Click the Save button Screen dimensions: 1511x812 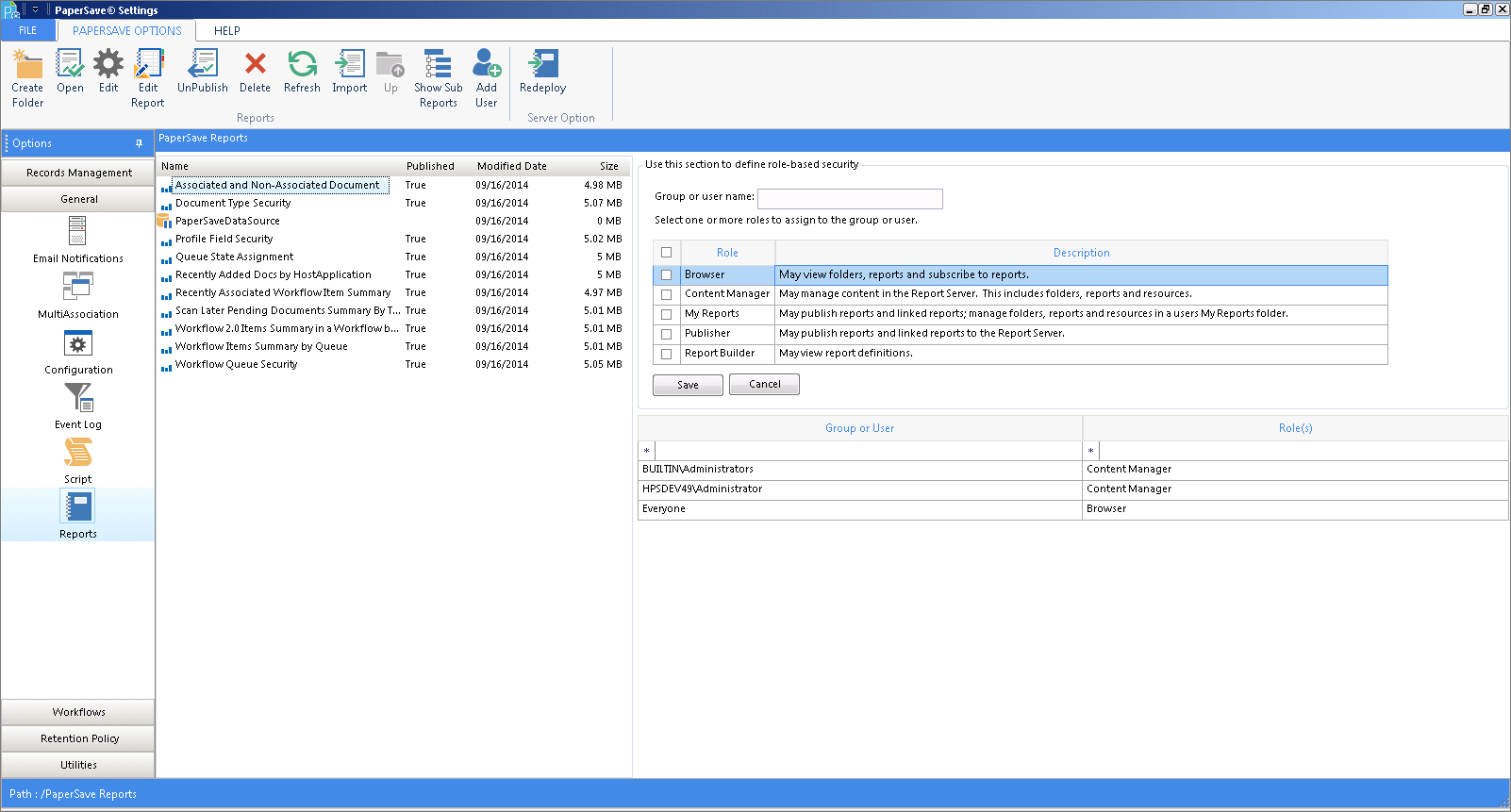pos(689,385)
